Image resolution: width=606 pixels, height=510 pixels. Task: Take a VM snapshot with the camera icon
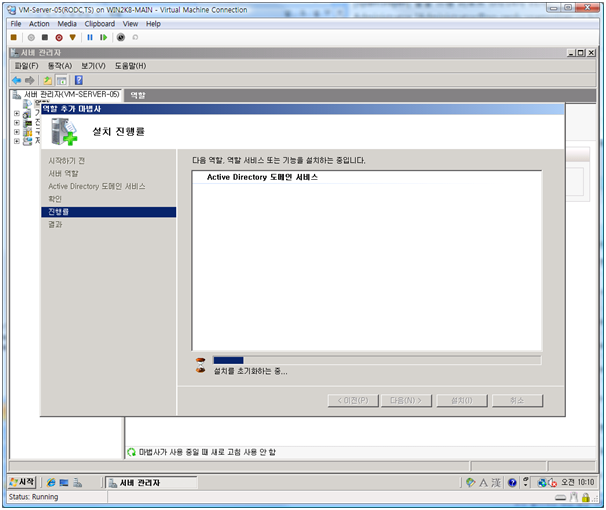coord(121,37)
